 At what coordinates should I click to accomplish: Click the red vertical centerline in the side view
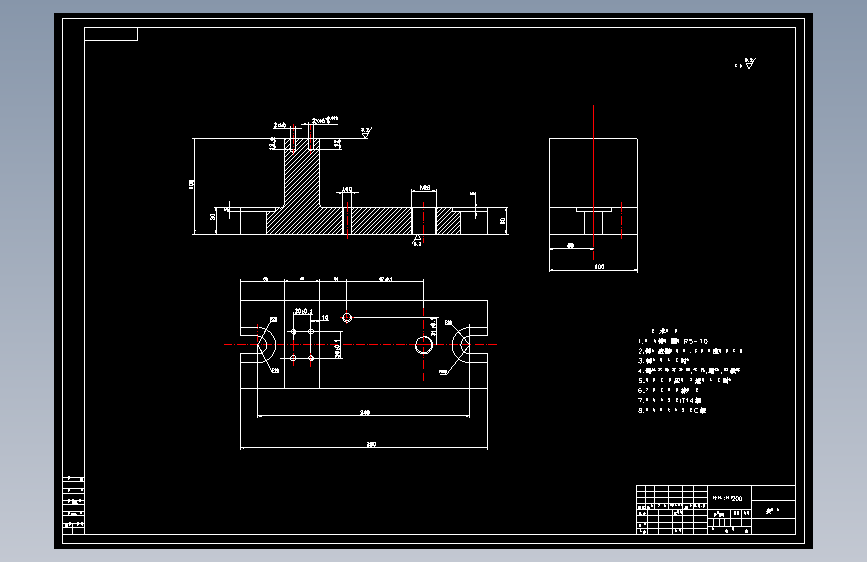coord(593,182)
